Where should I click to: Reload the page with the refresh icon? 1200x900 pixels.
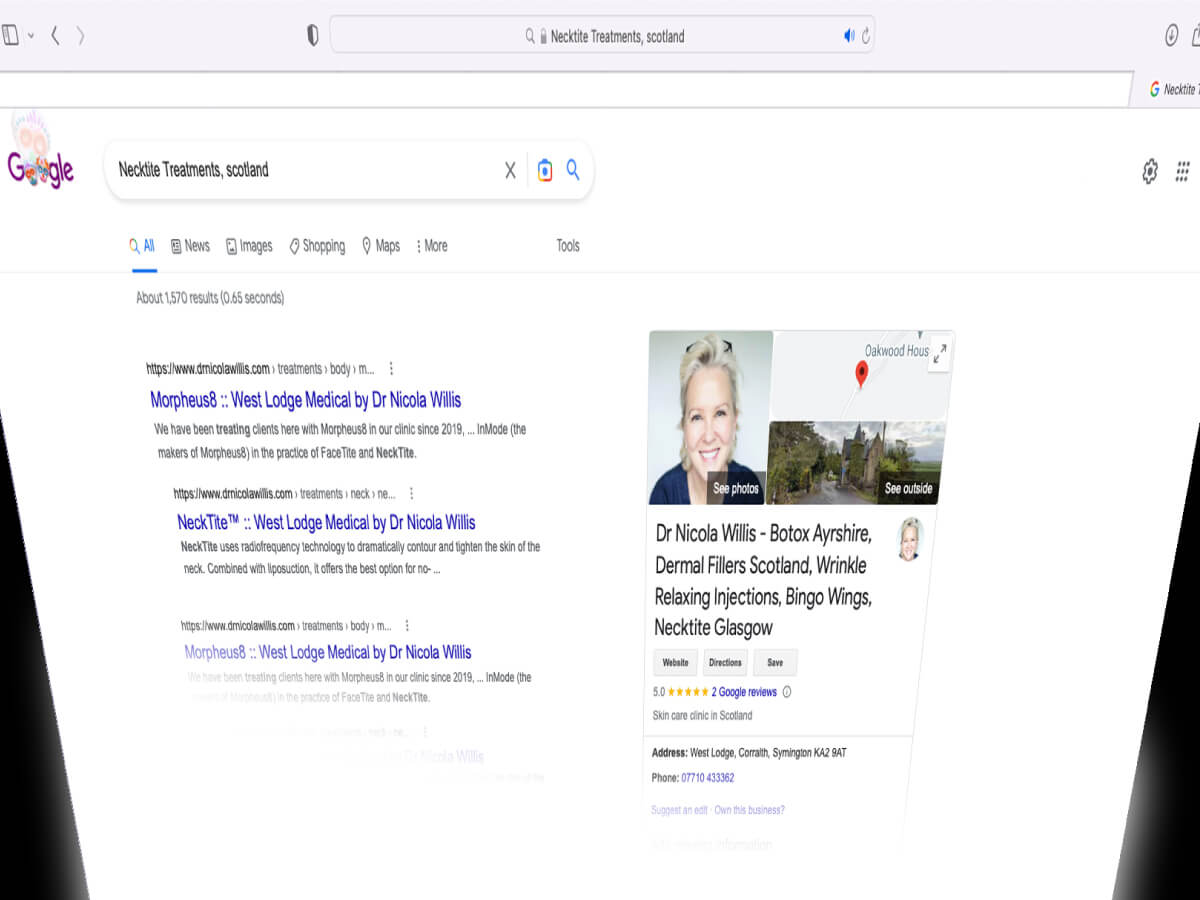coord(866,36)
